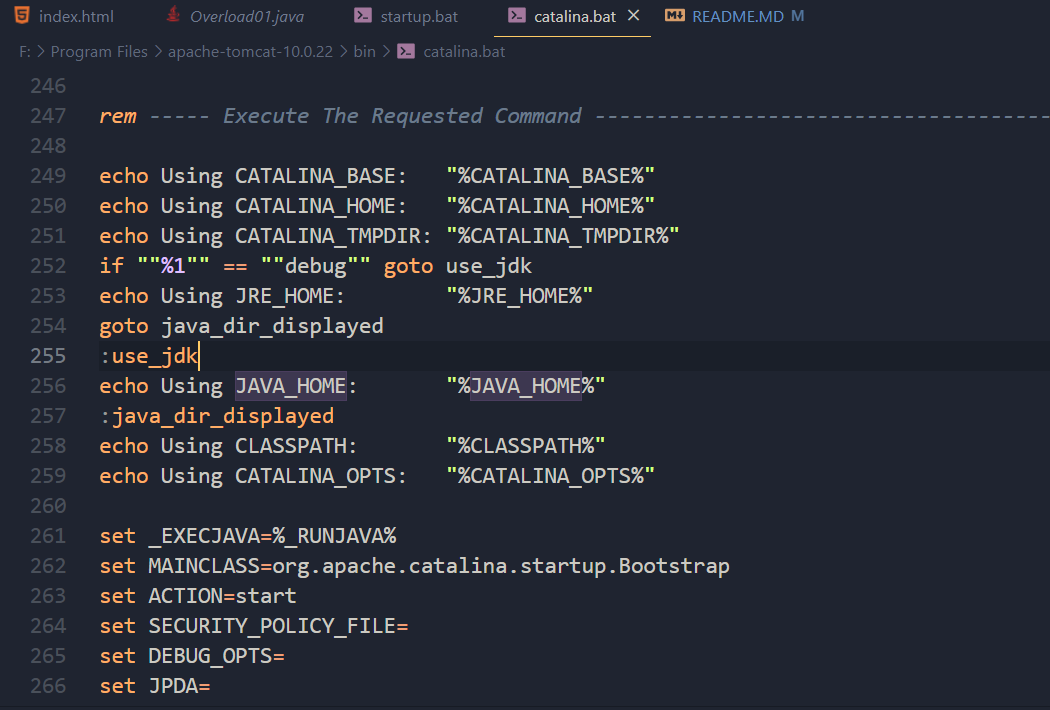Click the Java icon on Overload01.java tab
The image size is (1050, 710).
173,16
